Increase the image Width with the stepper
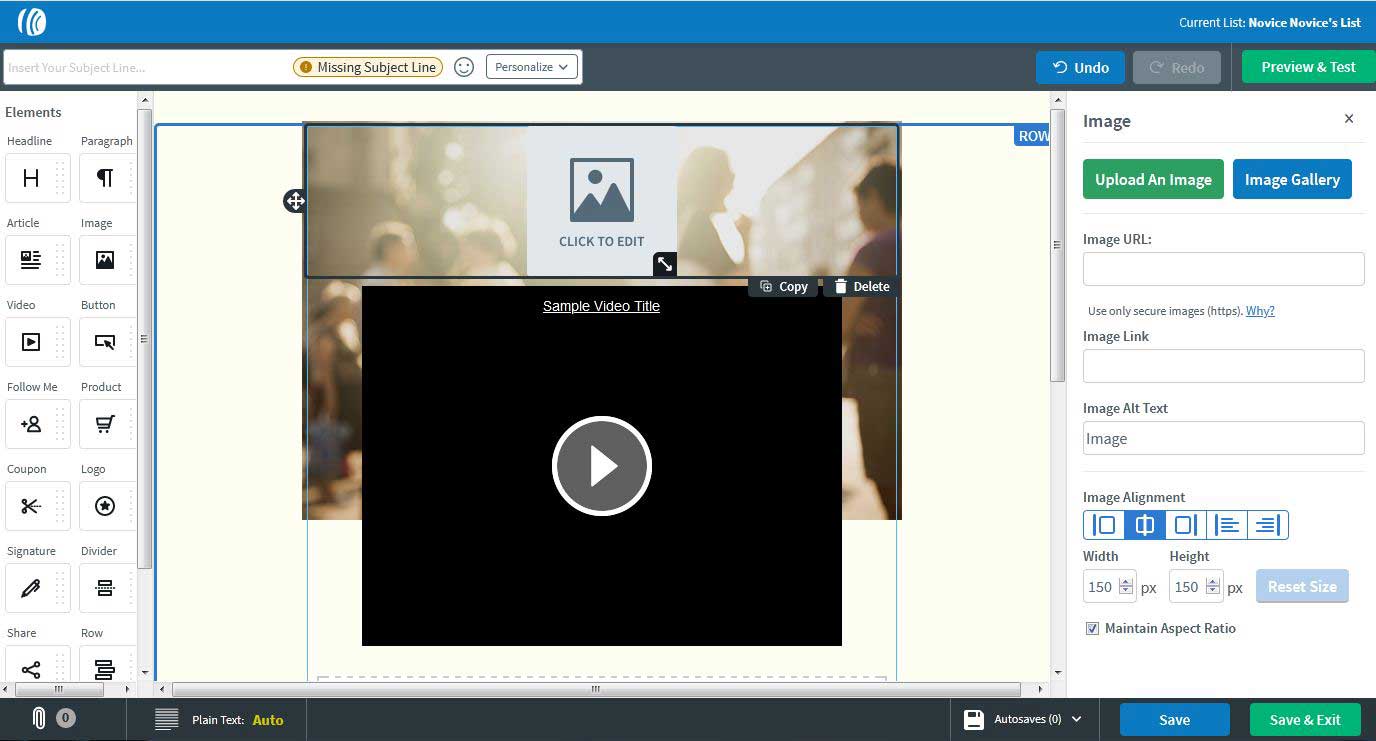The image size is (1376, 741). [1127, 581]
